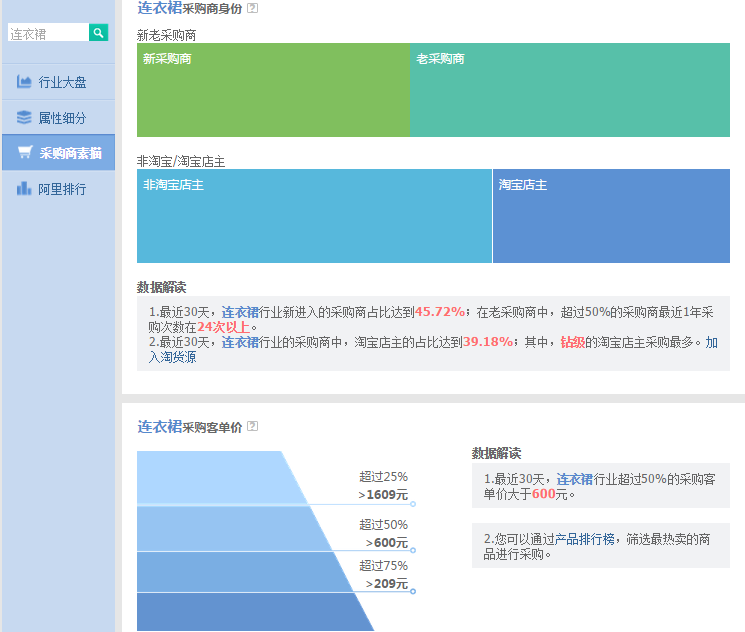This screenshot has height=632, width=745.
Task: Click the red 钻级 link
Action: click(x=572, y=342)
